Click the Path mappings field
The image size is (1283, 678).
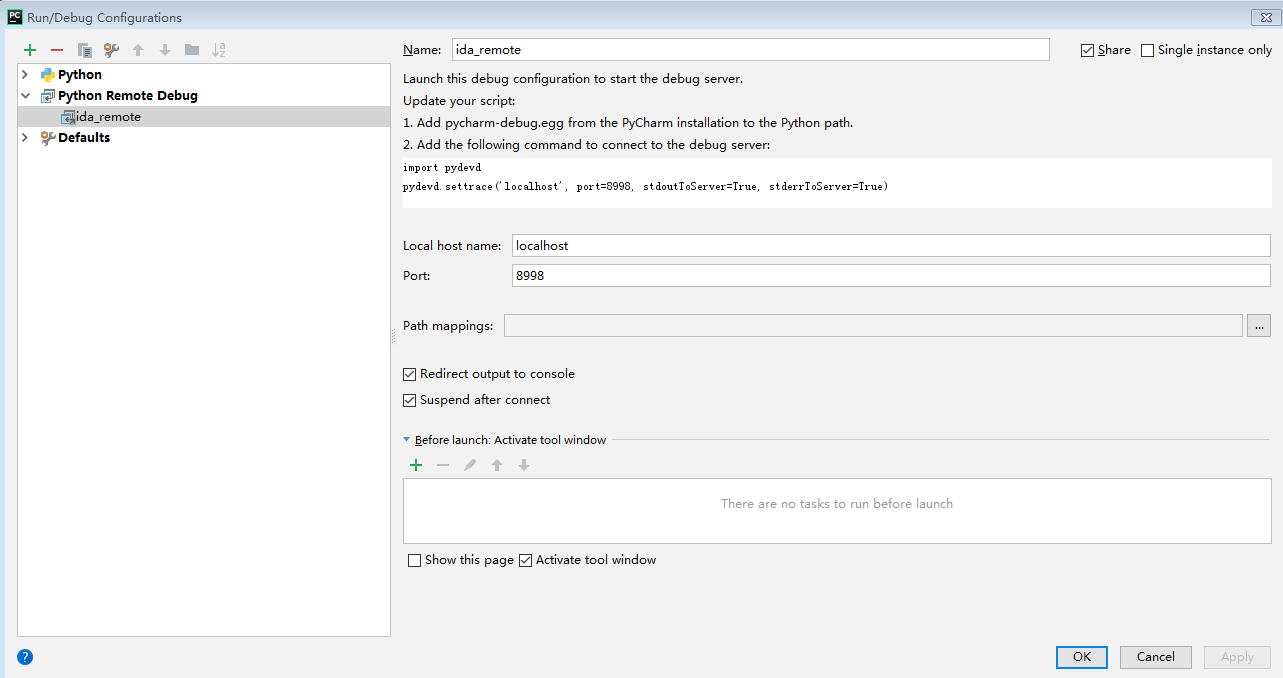(x=873, y=325)
